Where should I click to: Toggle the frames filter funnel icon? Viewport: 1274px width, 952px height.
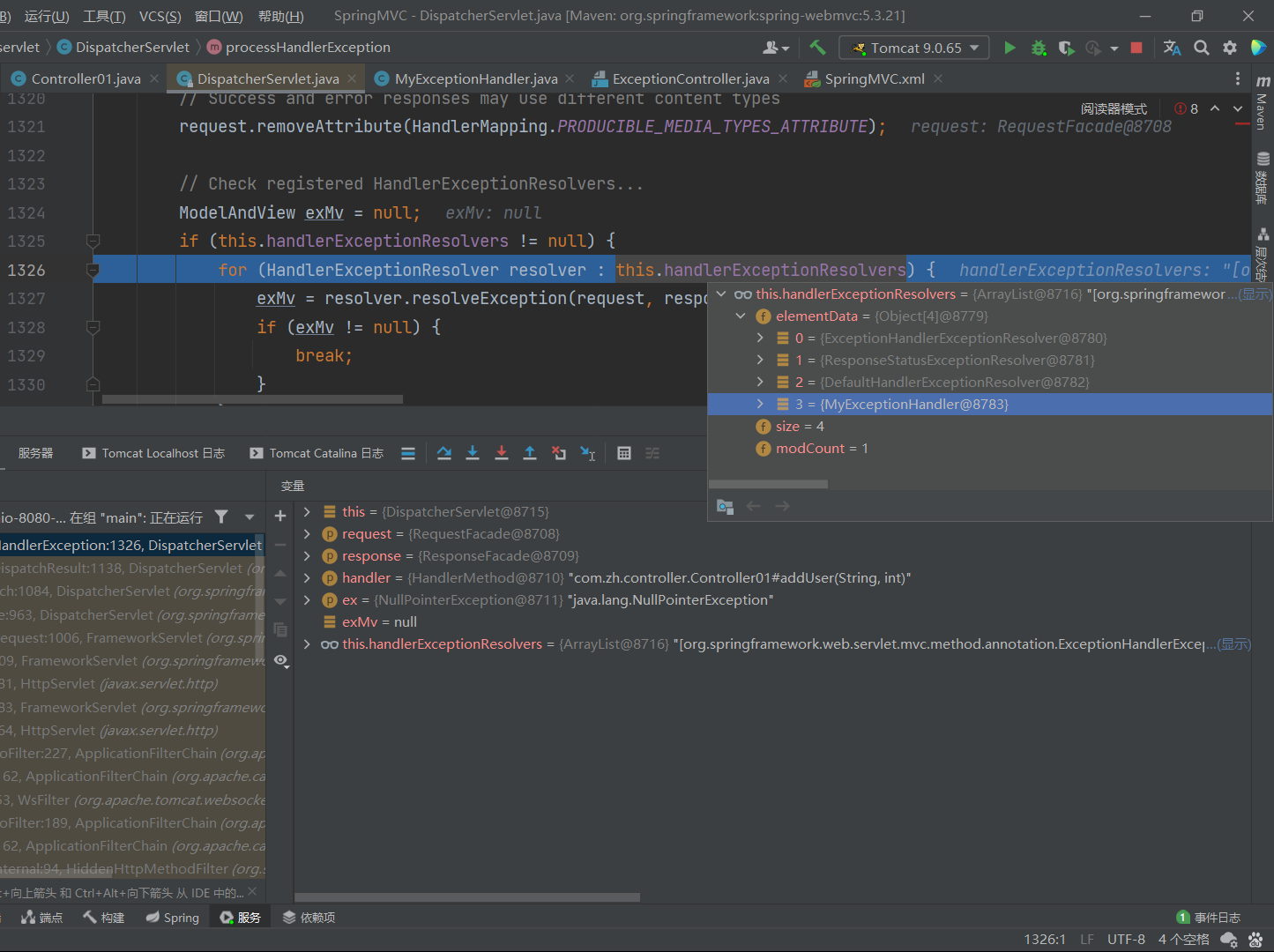click(221, 517)
